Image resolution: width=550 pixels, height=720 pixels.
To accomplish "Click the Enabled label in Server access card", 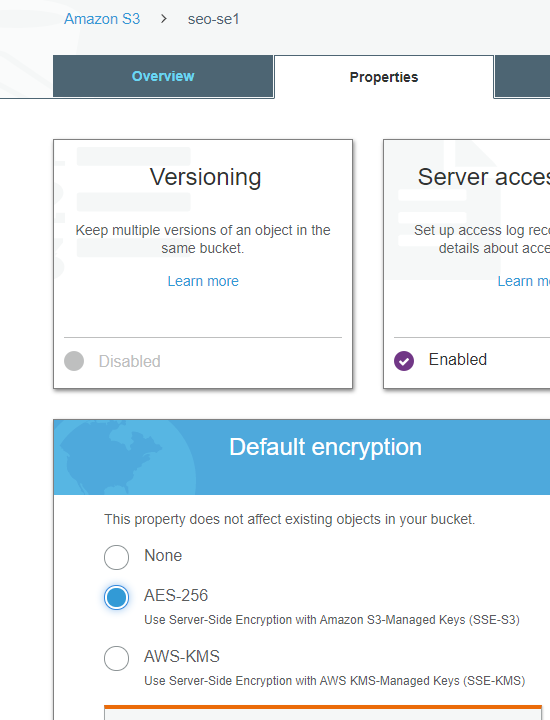I will tap(458, 360).
